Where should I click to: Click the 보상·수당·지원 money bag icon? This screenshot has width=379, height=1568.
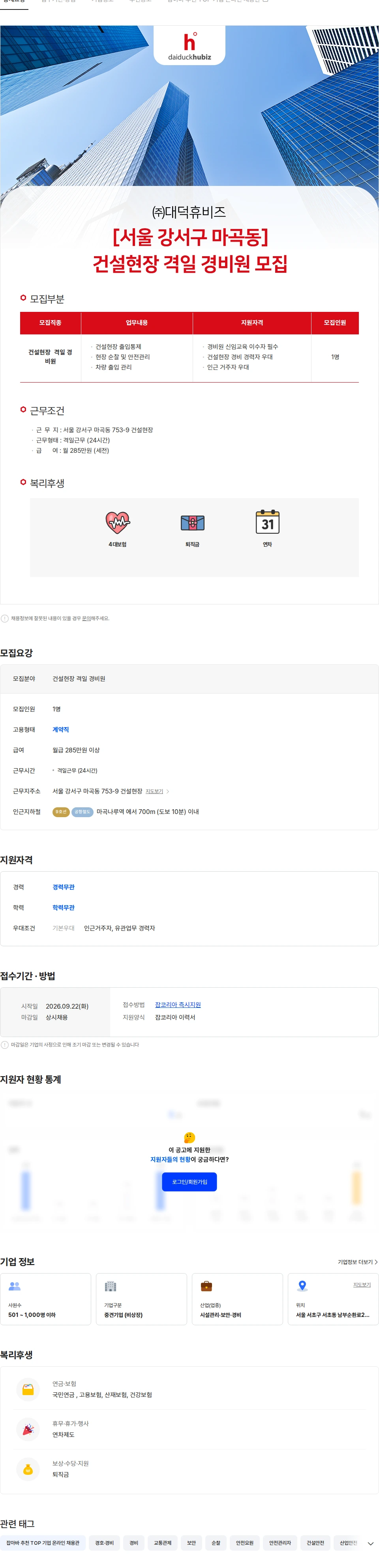(x=28, y=1469)
